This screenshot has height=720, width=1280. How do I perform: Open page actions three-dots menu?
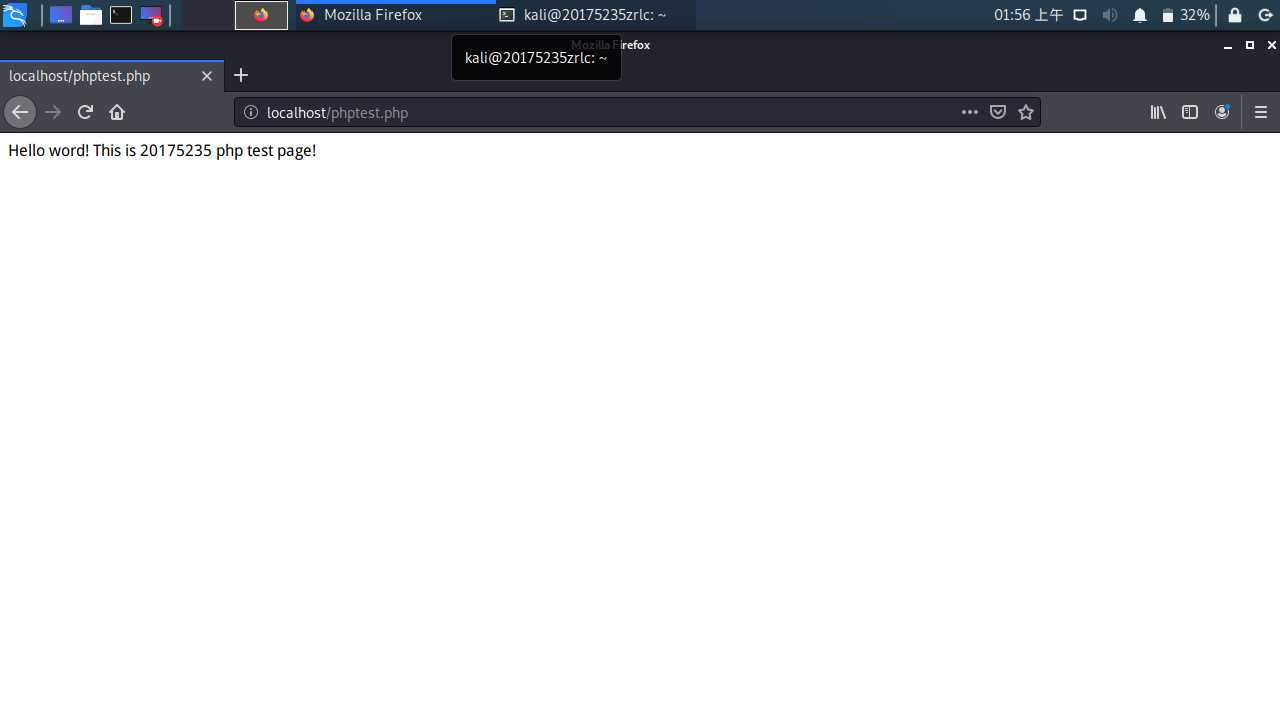coord(969,112)
